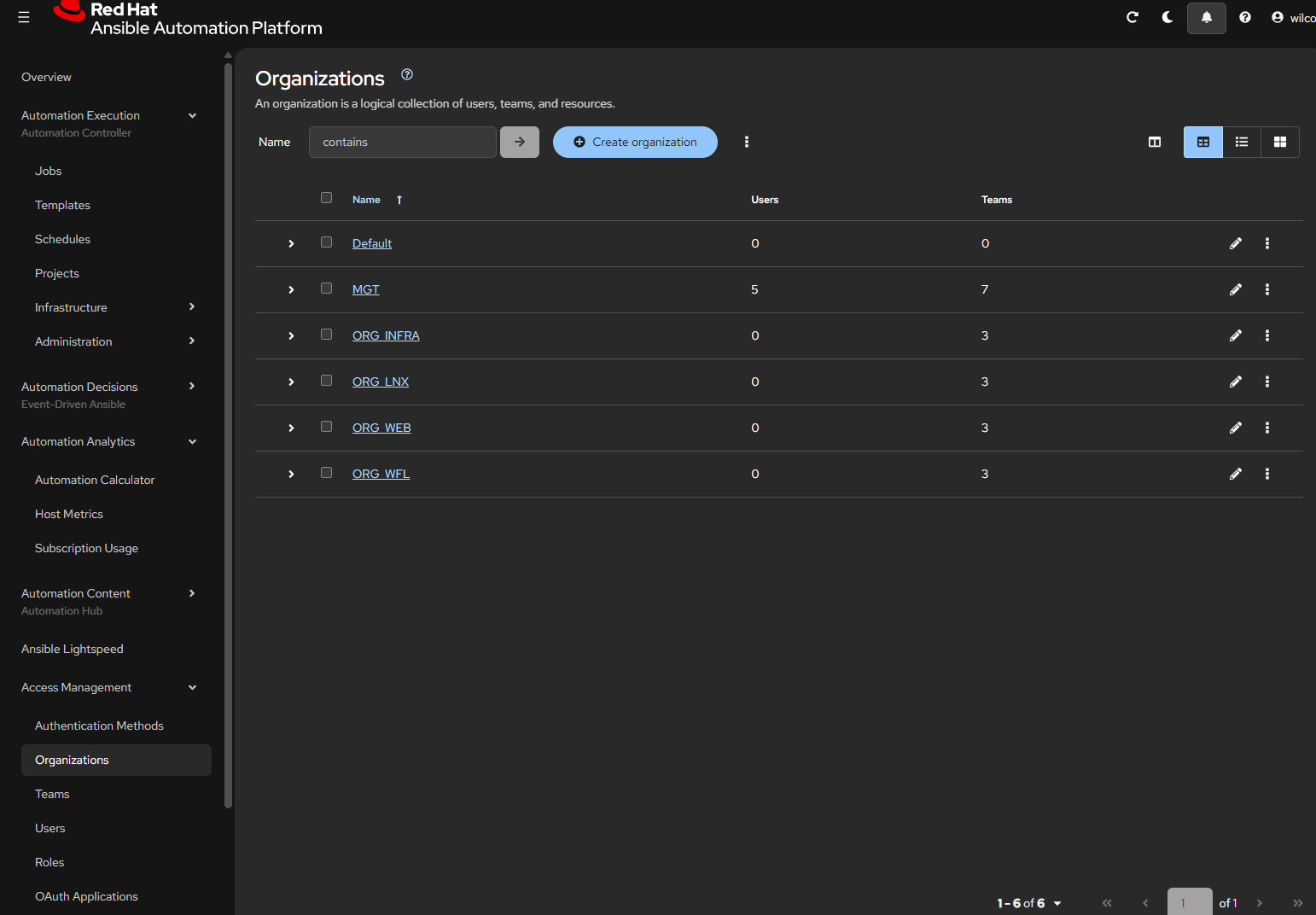Open the kebab menu for ORG_LNX
Screen dimensions: 1316x915
(x=1267, y=382)
